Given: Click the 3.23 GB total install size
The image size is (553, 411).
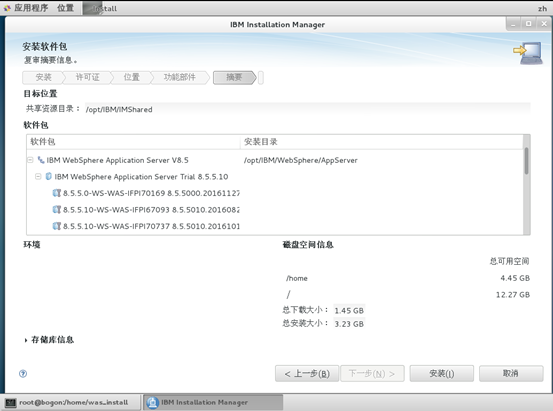Looking at the screenshot, I should [x=349, y=324].
